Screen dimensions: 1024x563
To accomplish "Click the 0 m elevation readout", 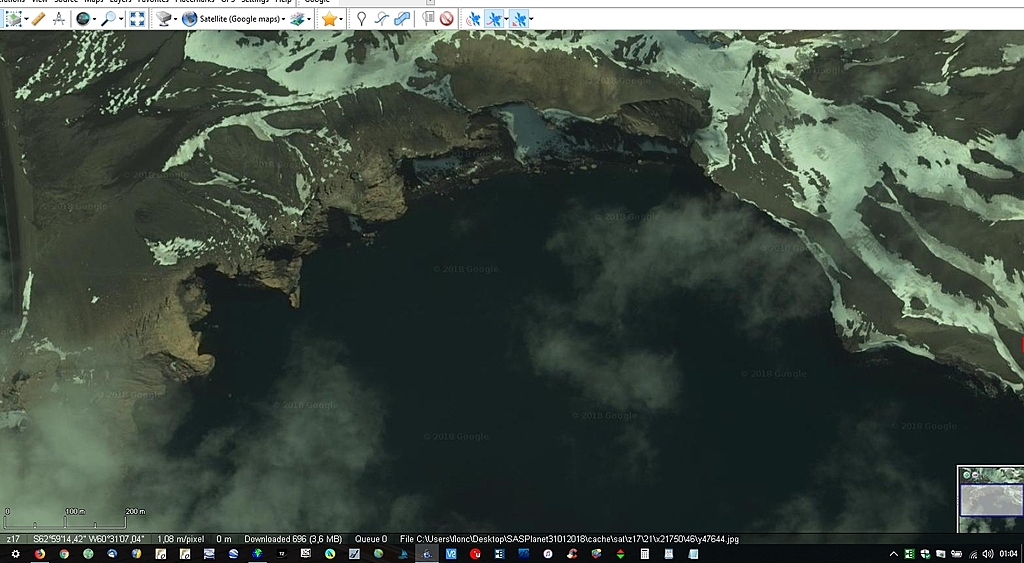I will pyautogui.click(x=224, y=539).
